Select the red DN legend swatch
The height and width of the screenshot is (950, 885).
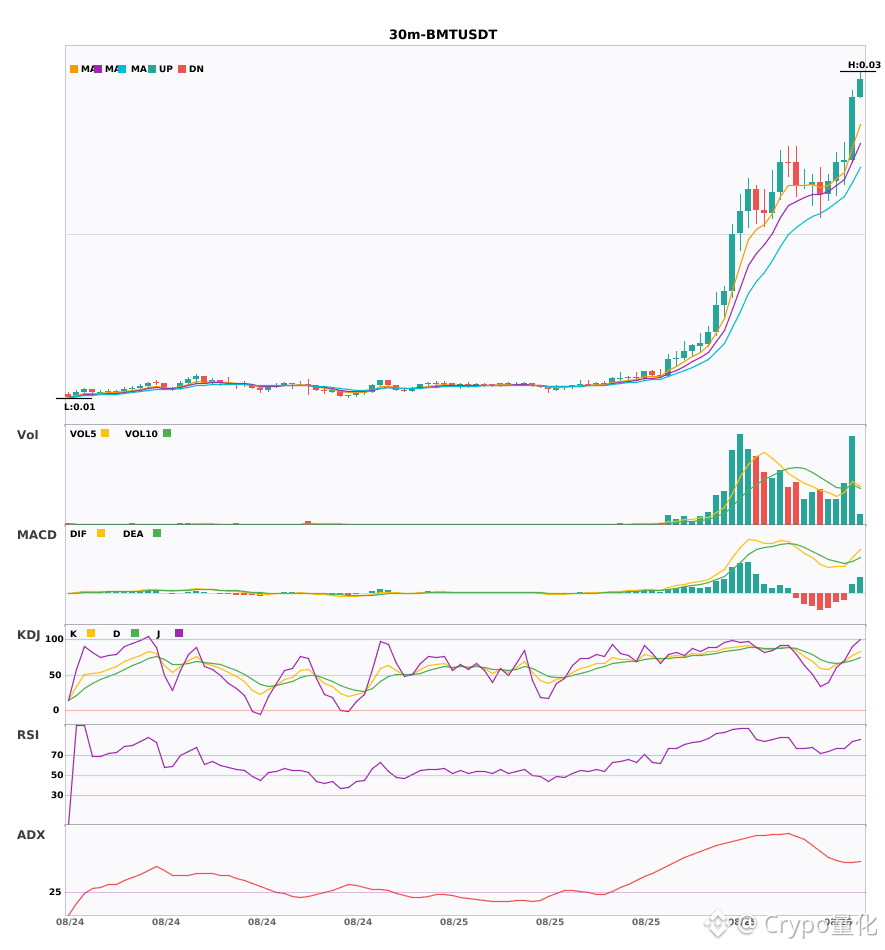click(x=182, y=69)
